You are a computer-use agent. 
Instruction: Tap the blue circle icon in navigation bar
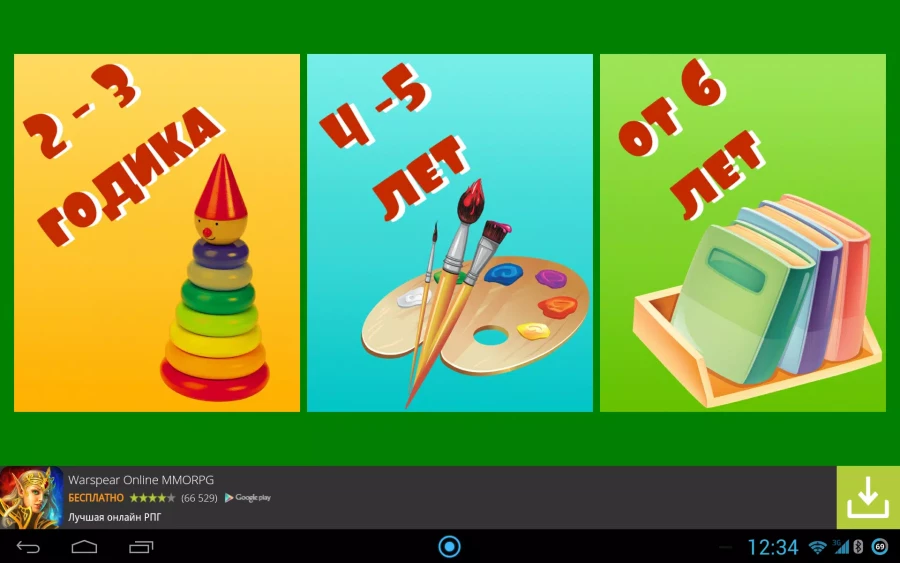(x=450, y=546)
